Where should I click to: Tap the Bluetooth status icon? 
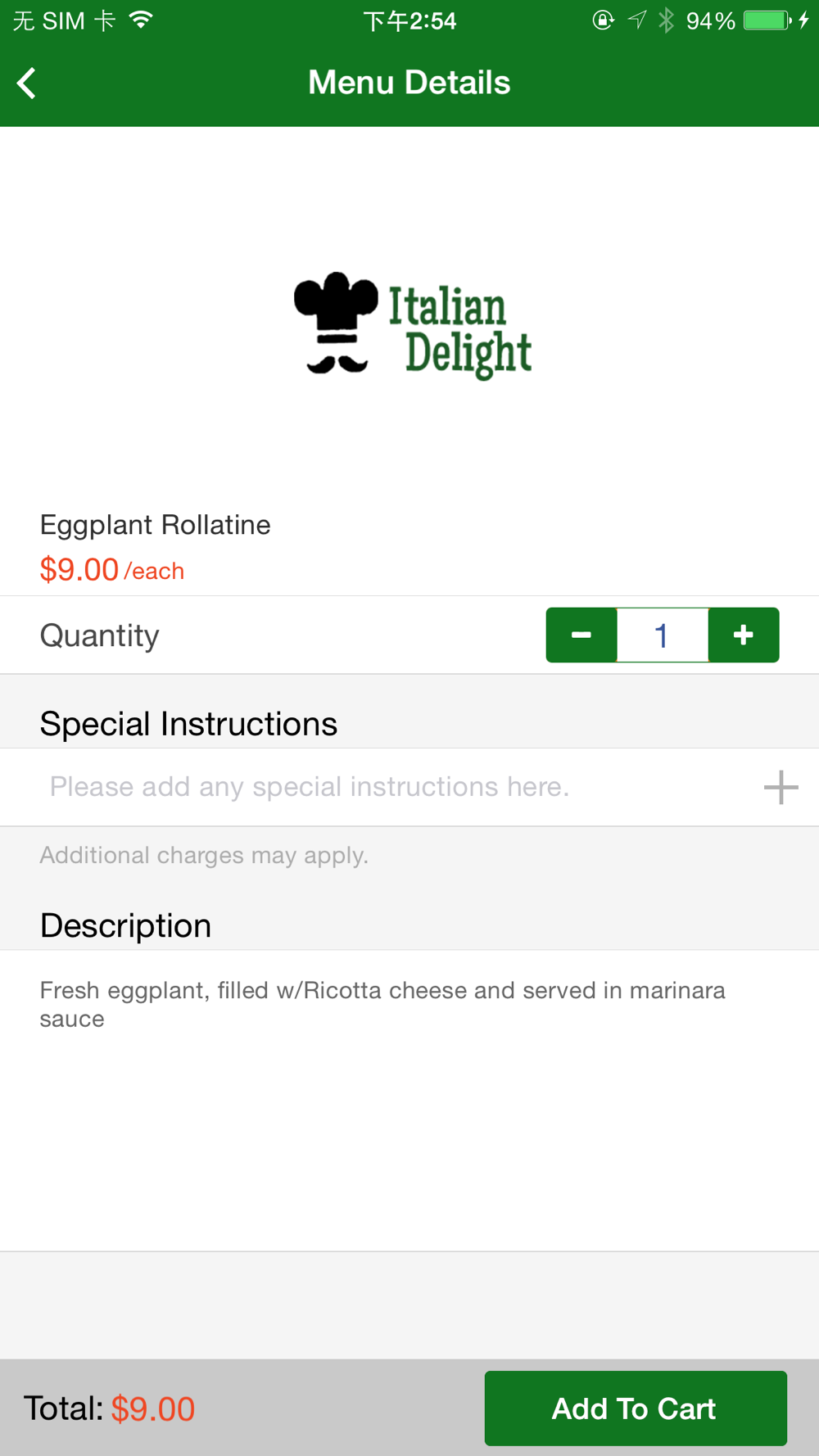[667, 20]
